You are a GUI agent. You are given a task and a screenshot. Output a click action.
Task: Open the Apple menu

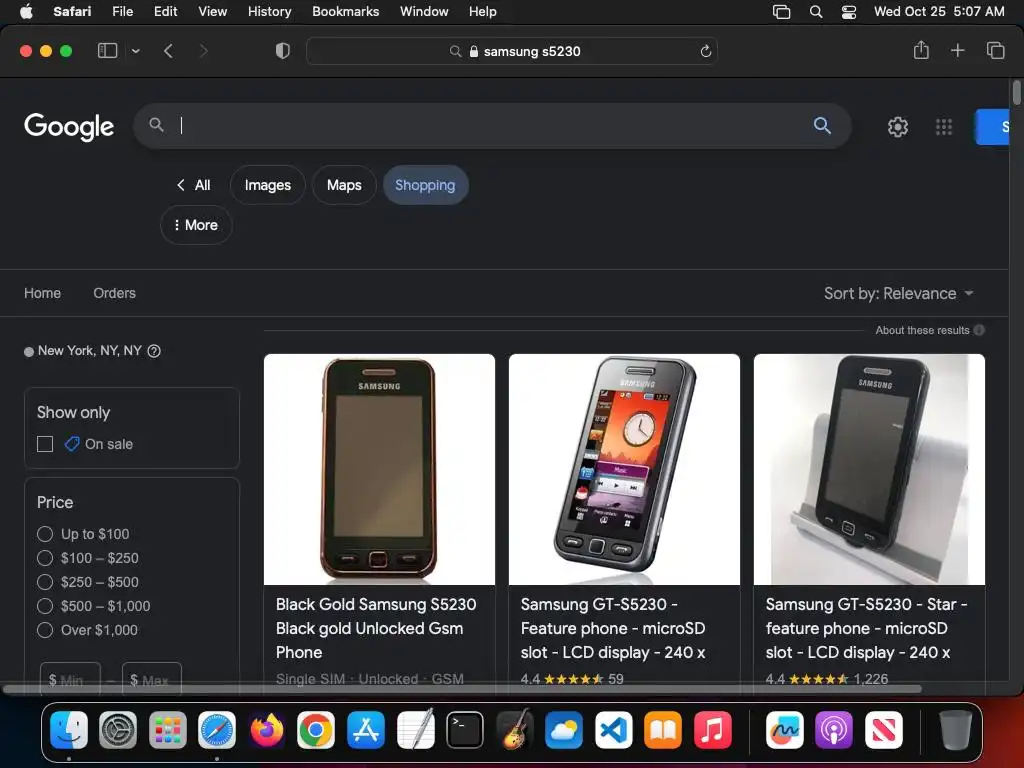point(26,12)
